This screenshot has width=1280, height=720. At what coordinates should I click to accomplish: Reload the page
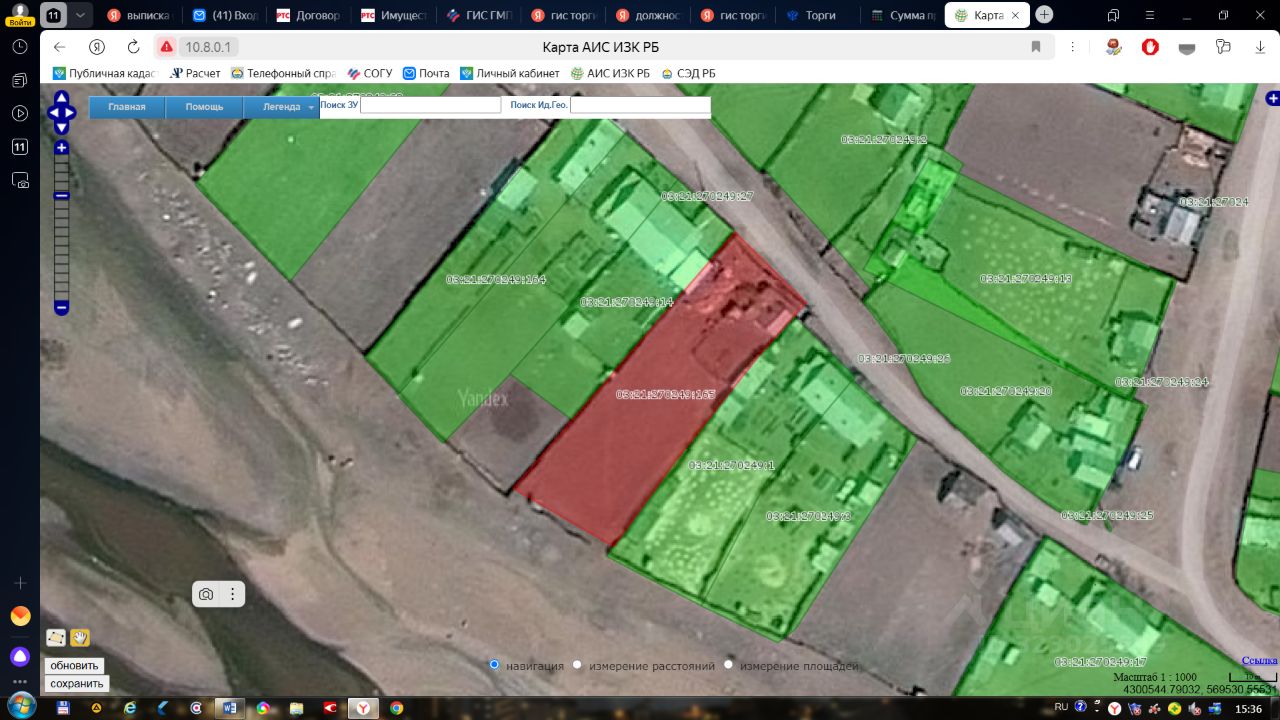tap(133, 47)
